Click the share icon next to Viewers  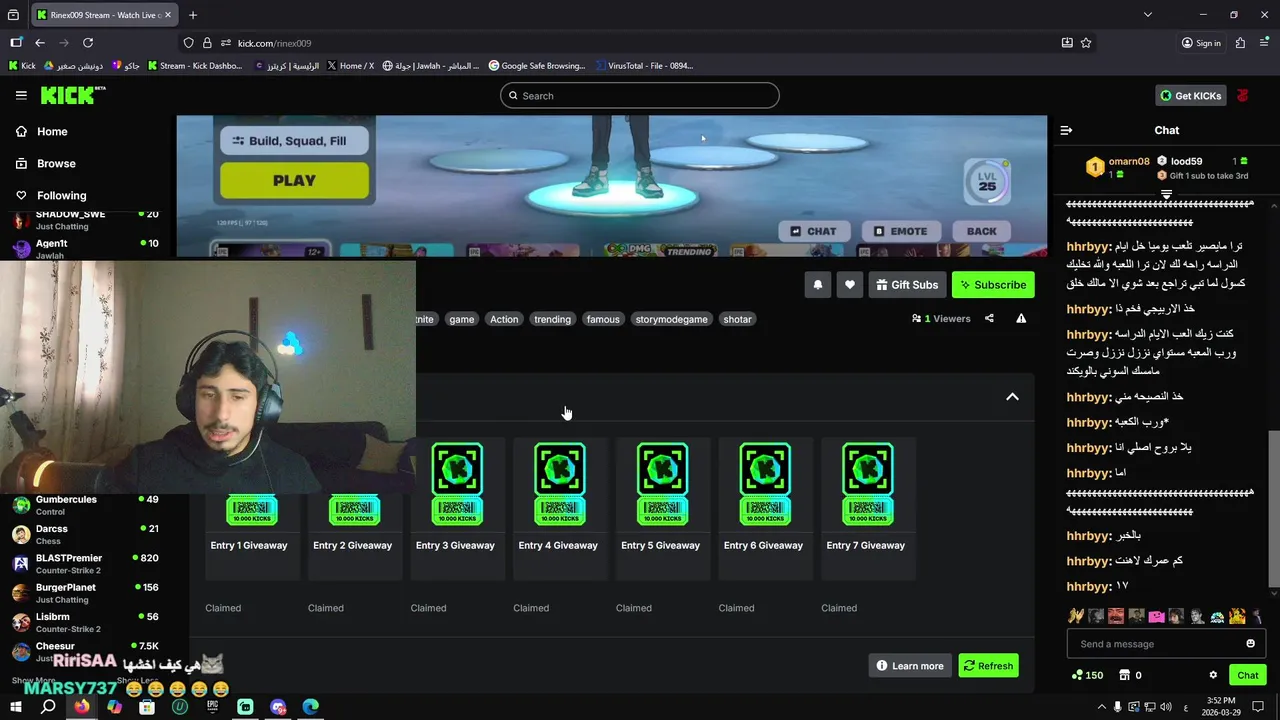point(989,319)
